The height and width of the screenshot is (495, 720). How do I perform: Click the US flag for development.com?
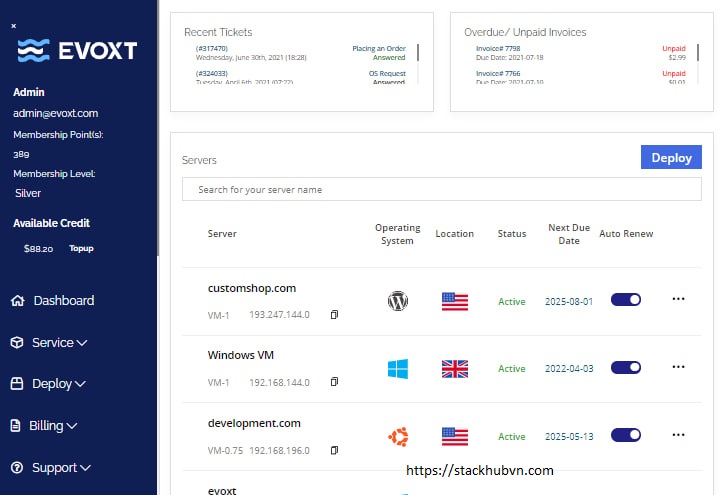tap(455, 436)
